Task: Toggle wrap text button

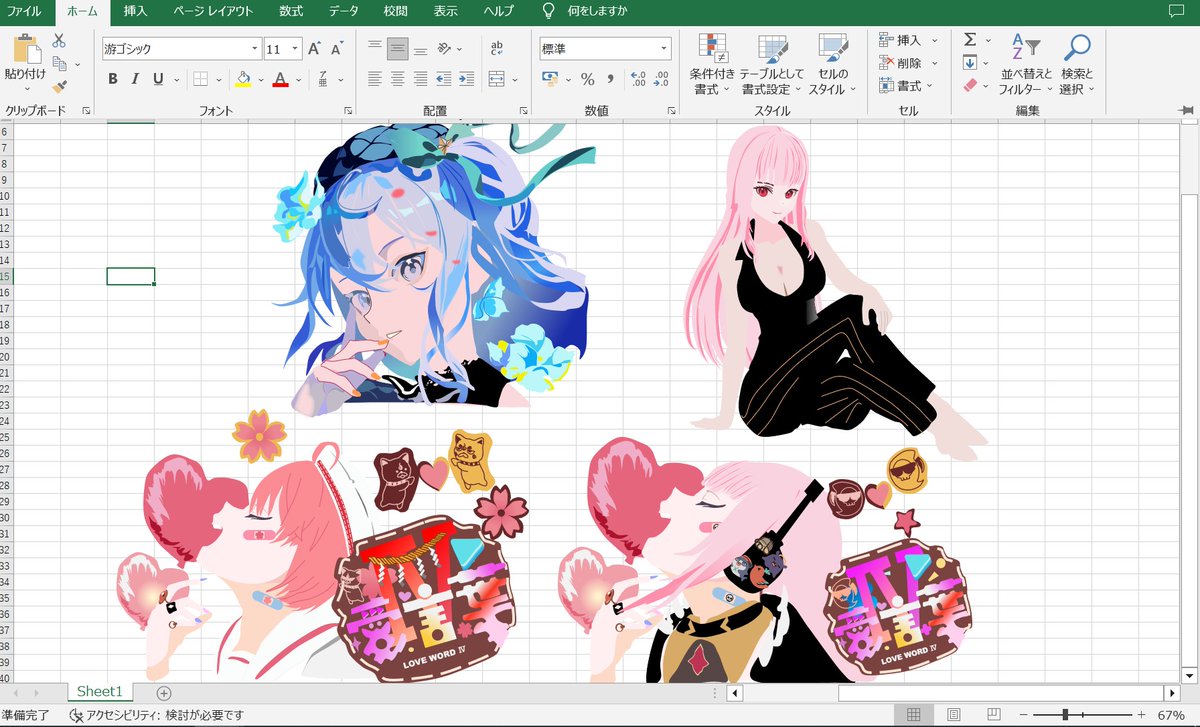Action: (497, 48)
